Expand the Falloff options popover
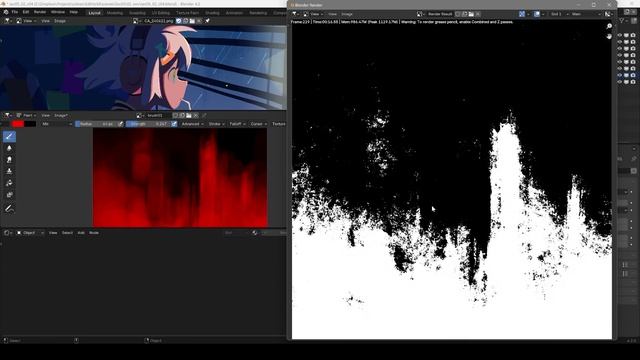 tap(238, 124)
